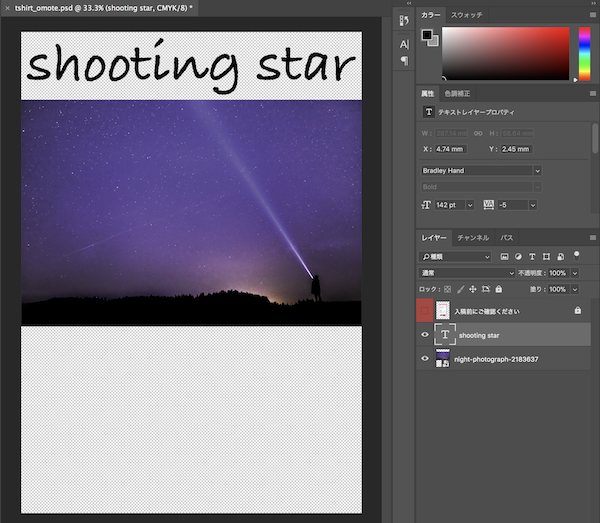Viewport: 600px width, 523px height.
Task: Open the Paragraph panel icon
Action: pyautogui.click(x=404, y=61)
